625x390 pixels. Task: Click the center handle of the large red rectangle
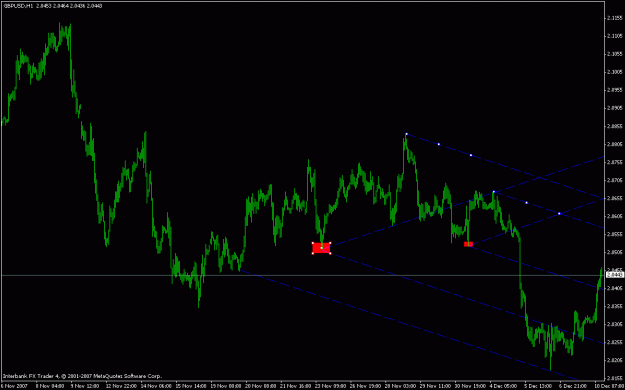point(322,248)
